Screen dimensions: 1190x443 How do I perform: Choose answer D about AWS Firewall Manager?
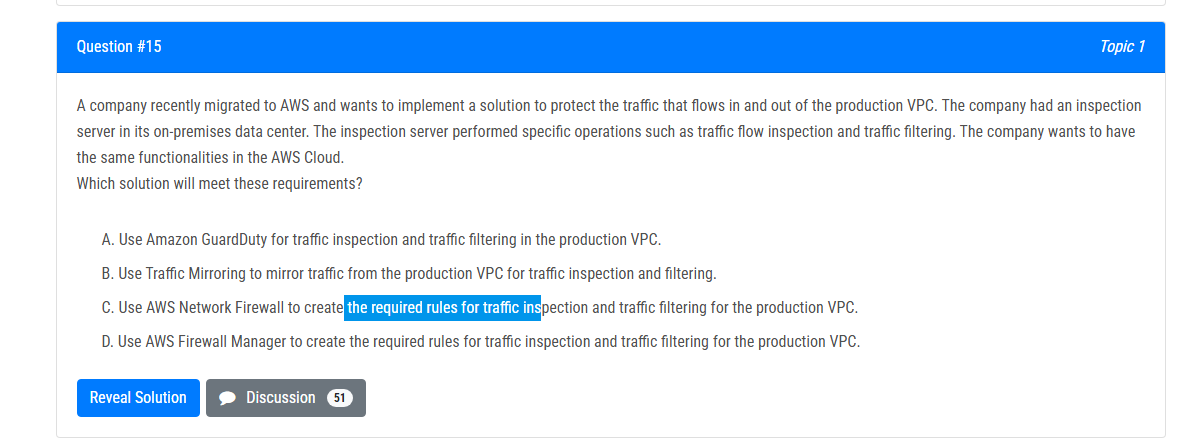coord(480,341)
